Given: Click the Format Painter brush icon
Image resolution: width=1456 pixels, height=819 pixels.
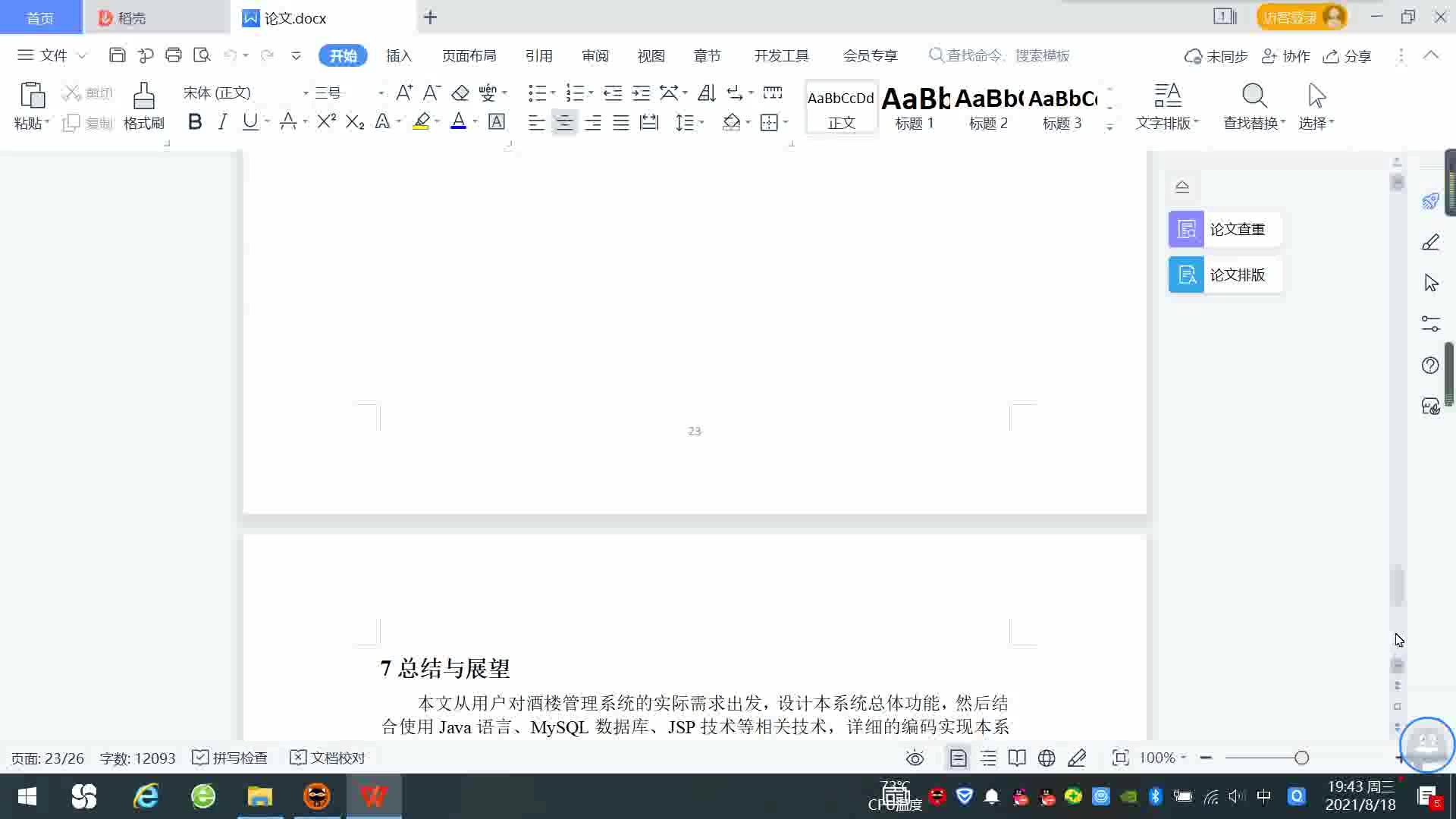Looking at the screenshot, I should (x=143, y=97).
